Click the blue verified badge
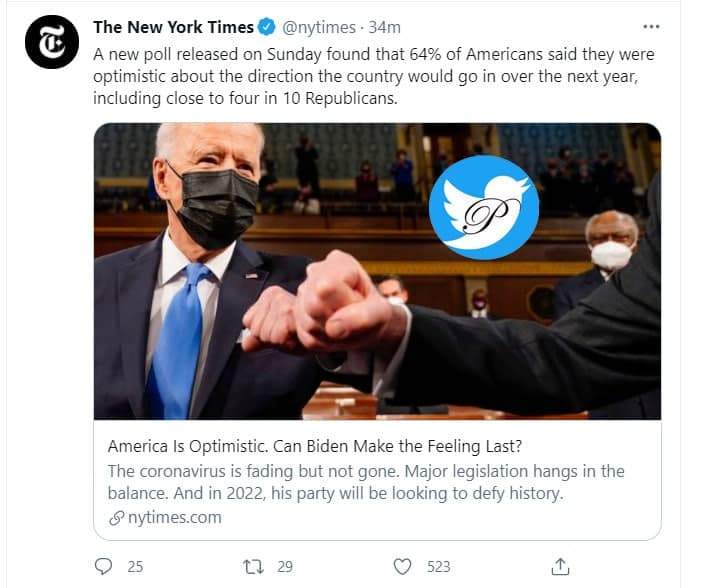This screenshot has width=707, height=588. 266,27
